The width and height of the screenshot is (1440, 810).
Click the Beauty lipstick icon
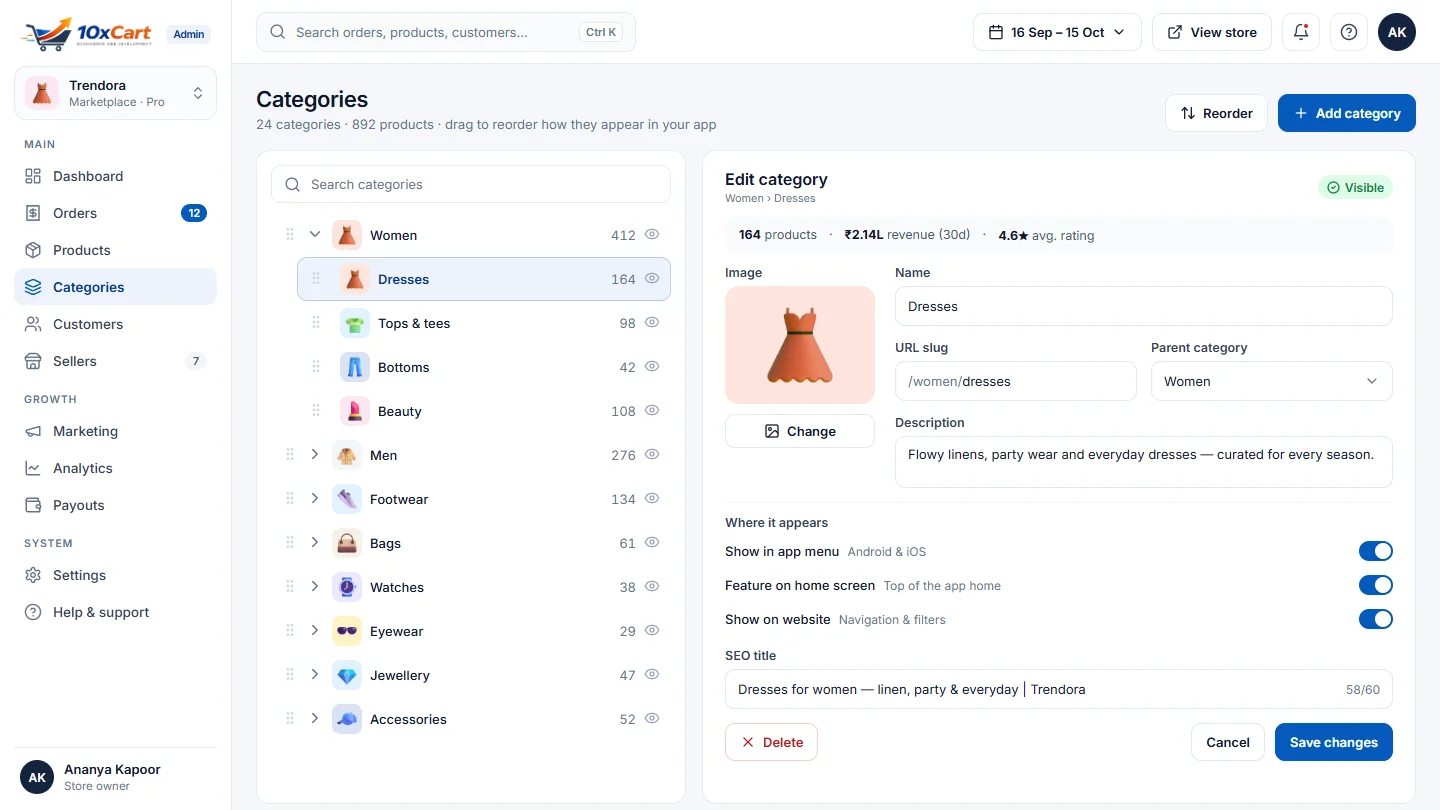[x=355, y=411]
